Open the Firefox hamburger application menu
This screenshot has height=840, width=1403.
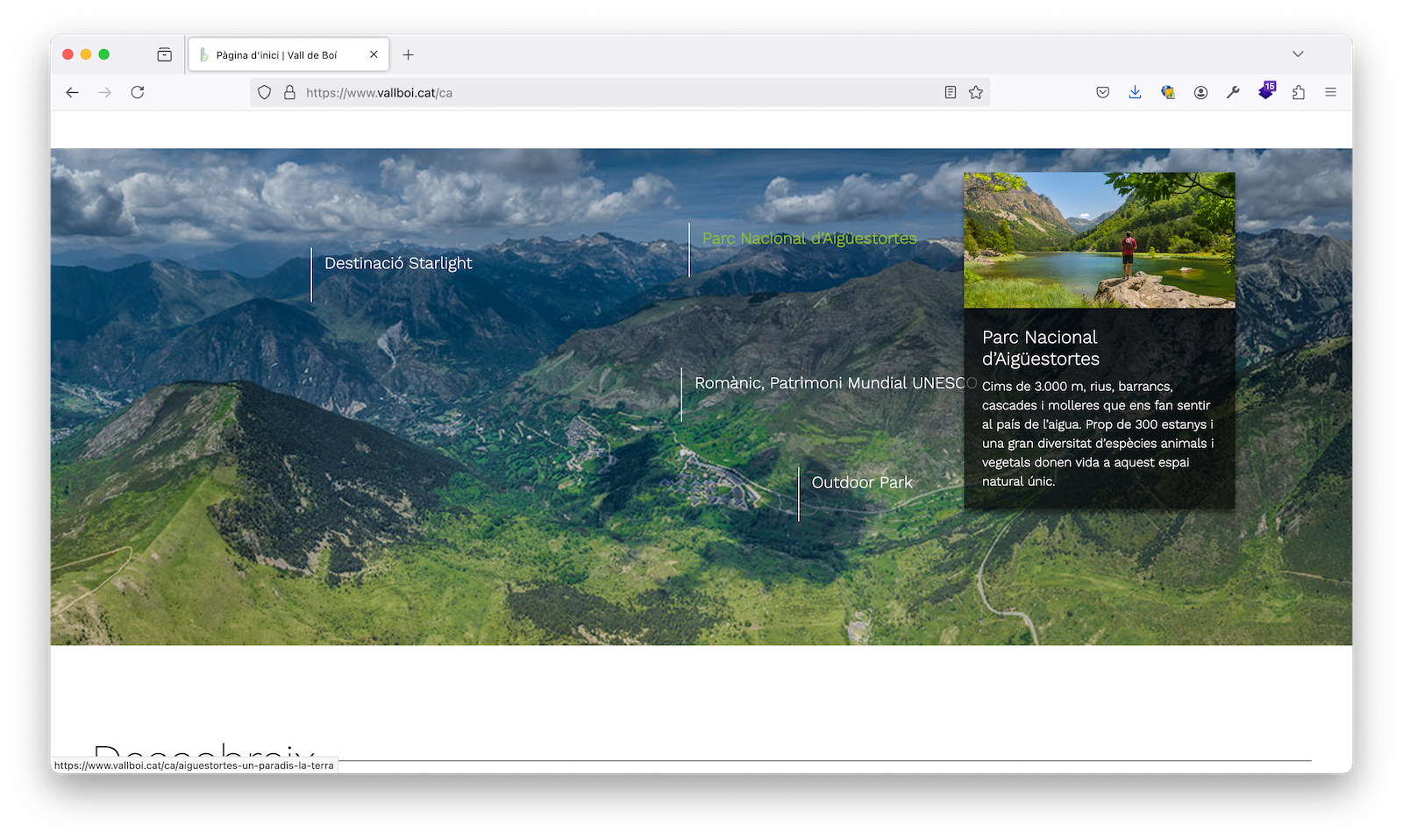(1330, 92)
